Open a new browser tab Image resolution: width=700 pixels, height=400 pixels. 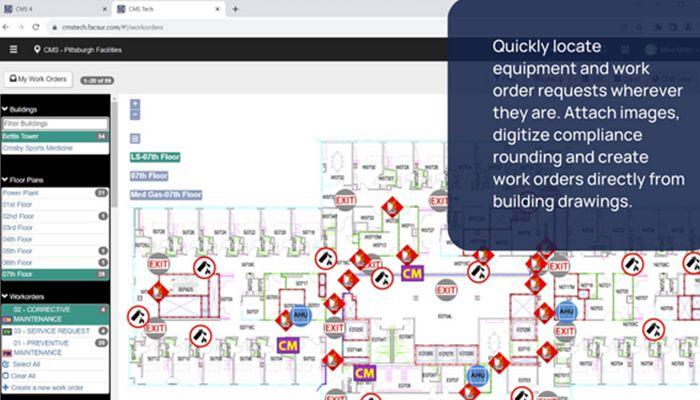235,9
